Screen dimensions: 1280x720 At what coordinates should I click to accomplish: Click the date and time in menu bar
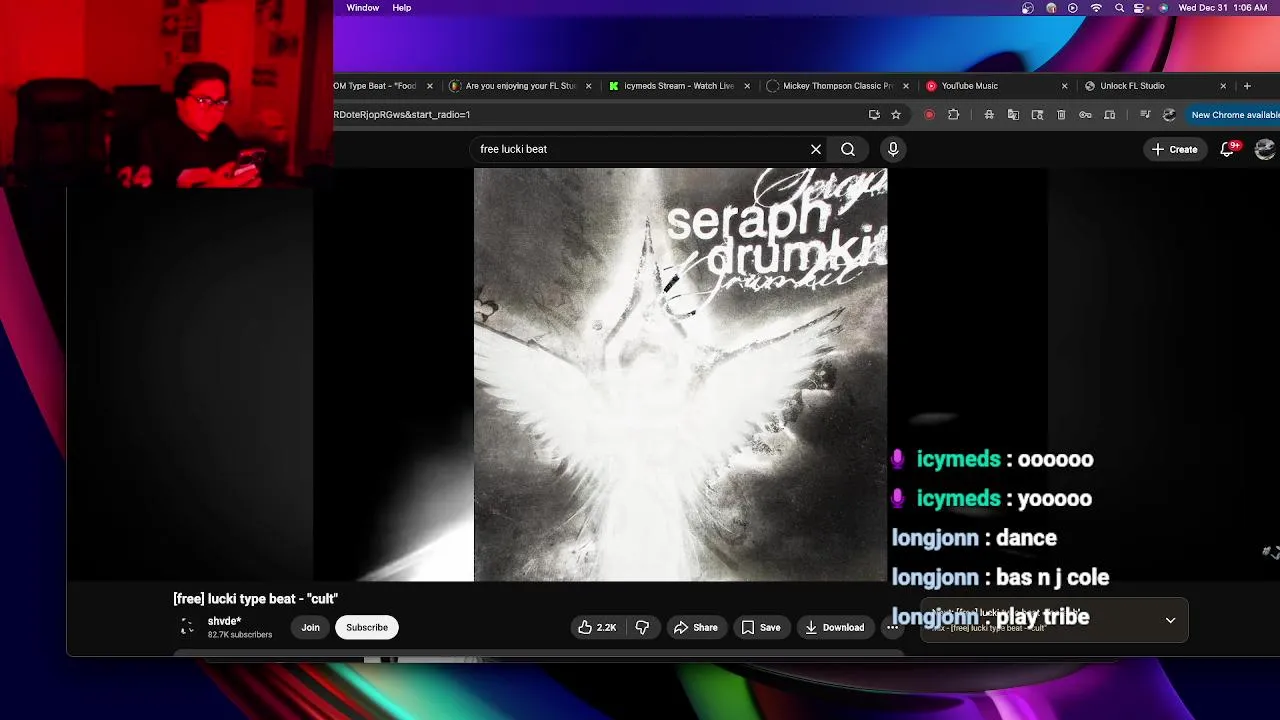pos(1225,8)
